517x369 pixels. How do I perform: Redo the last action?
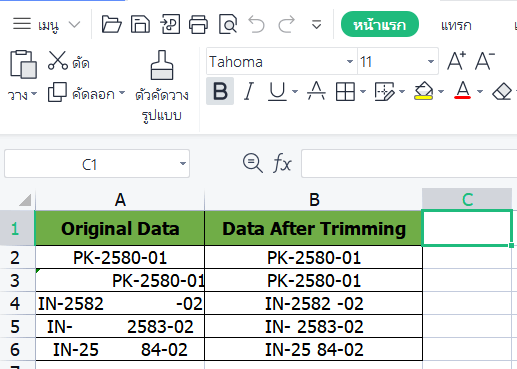[x=286, y=24]
